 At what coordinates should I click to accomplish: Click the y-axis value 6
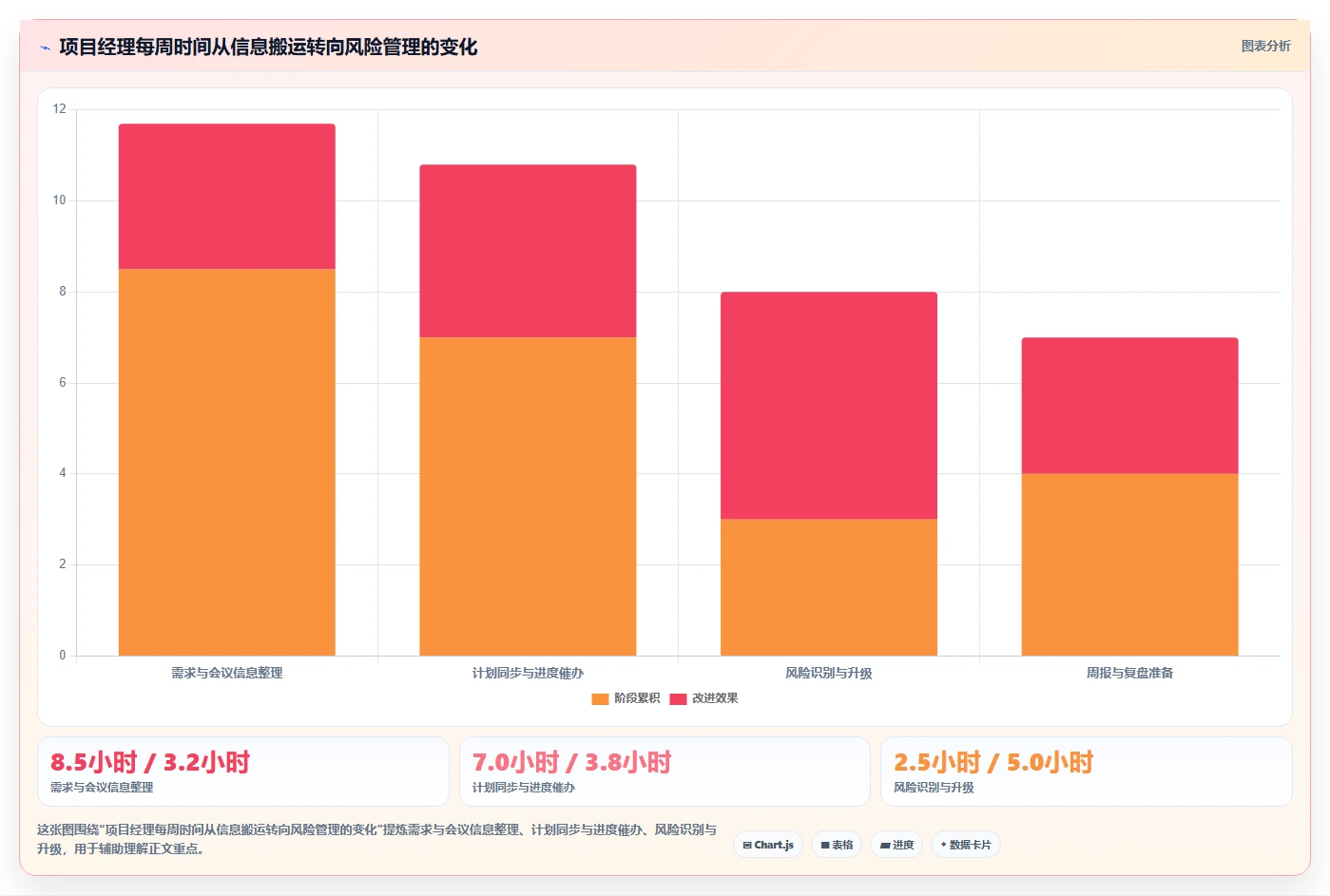(x=63, y=383)
